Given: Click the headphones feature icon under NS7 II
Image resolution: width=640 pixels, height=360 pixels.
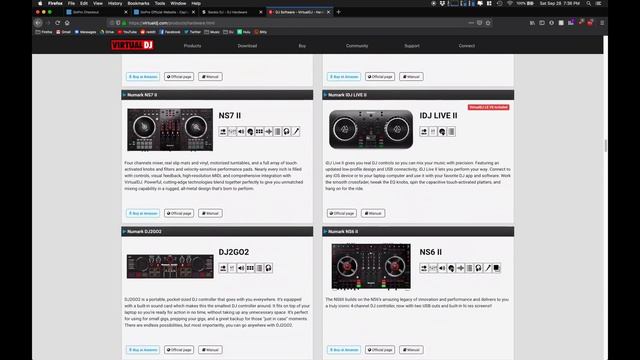Looking at the screenshot, I should tap(287, 131).
